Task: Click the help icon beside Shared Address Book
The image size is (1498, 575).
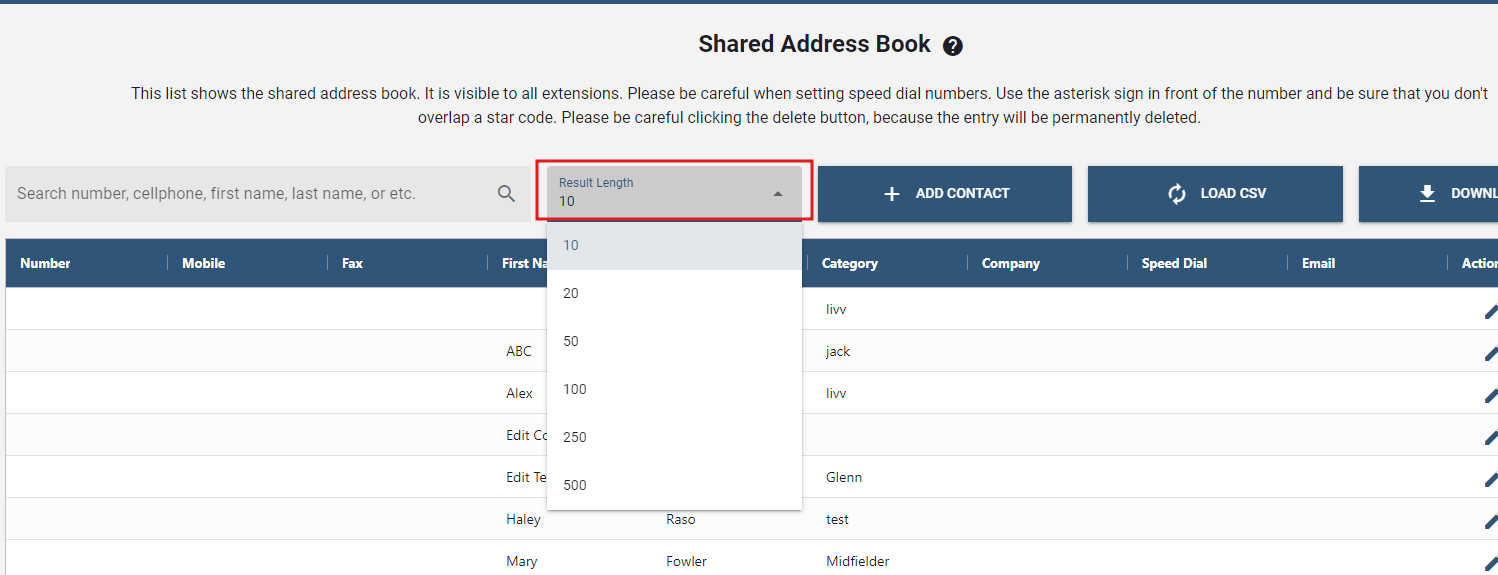Action: click(953, 46)
